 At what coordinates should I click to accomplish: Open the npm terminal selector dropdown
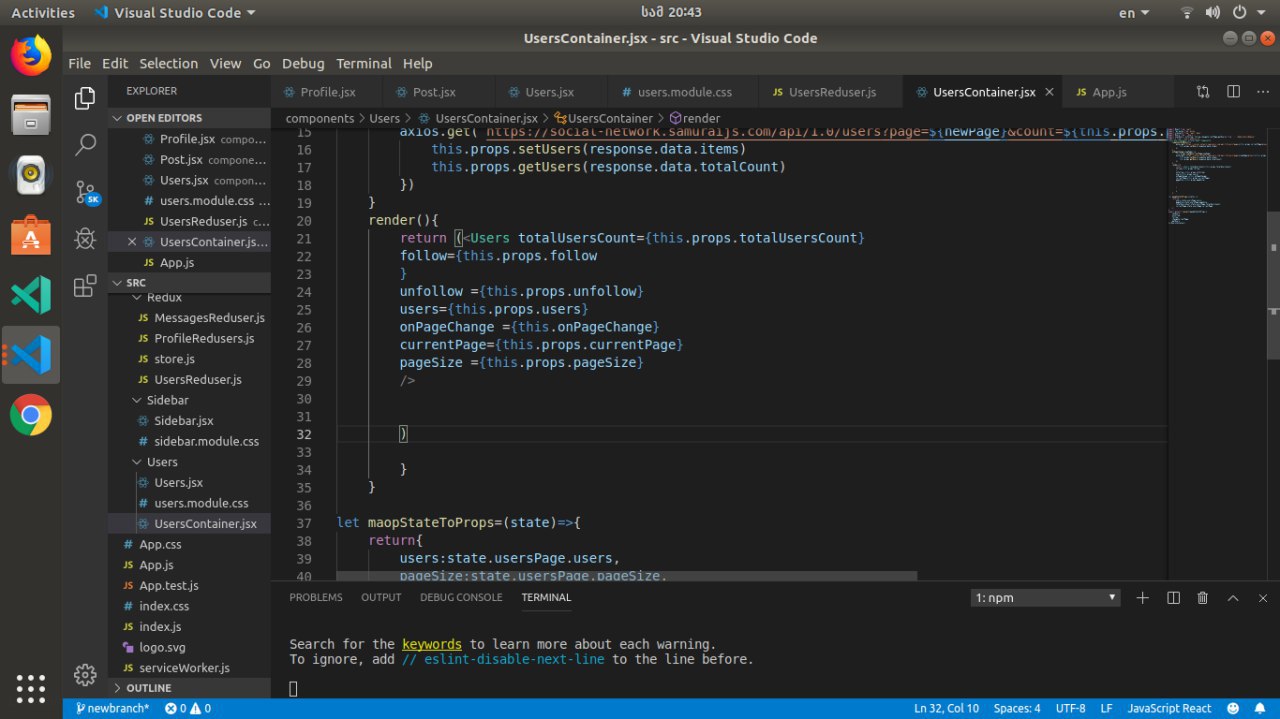pos(1045,598)
